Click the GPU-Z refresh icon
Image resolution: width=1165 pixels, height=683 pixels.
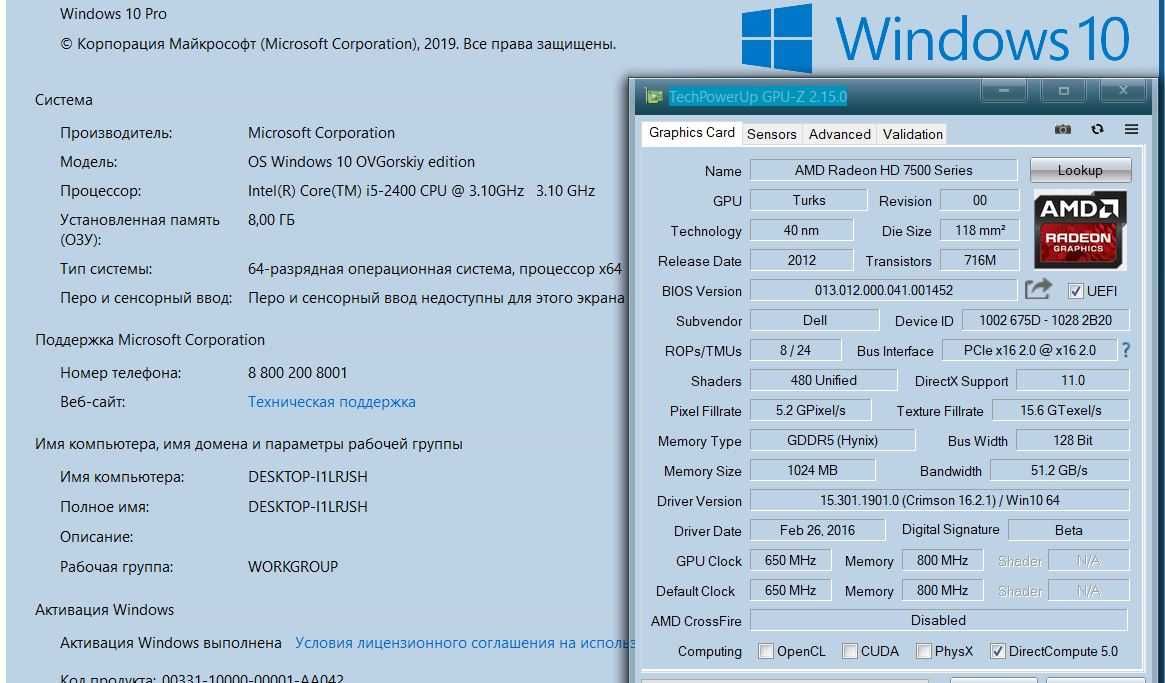(1097, 129)
